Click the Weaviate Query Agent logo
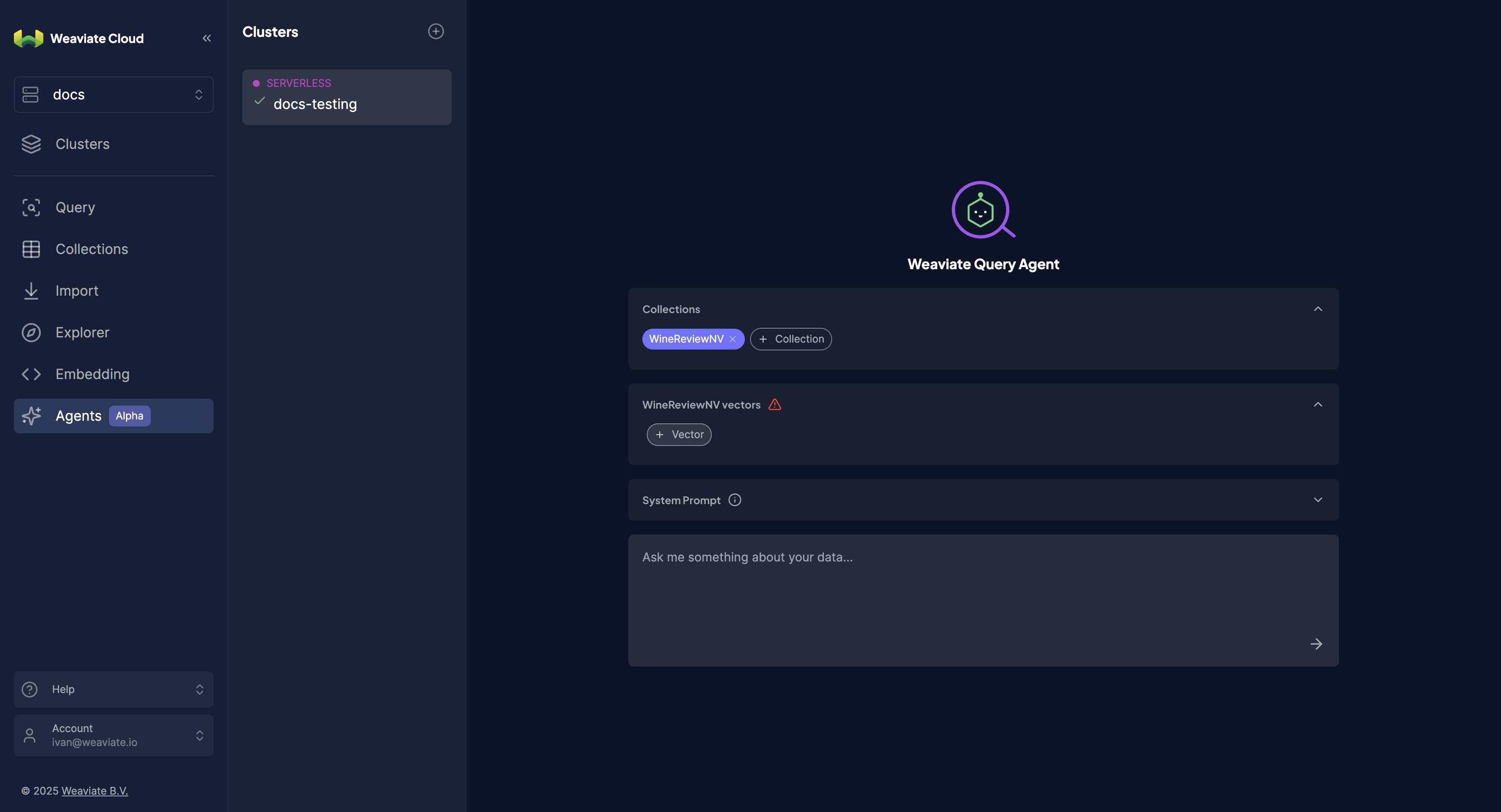Screen dimensions: 1501x812 coord(983,210)
